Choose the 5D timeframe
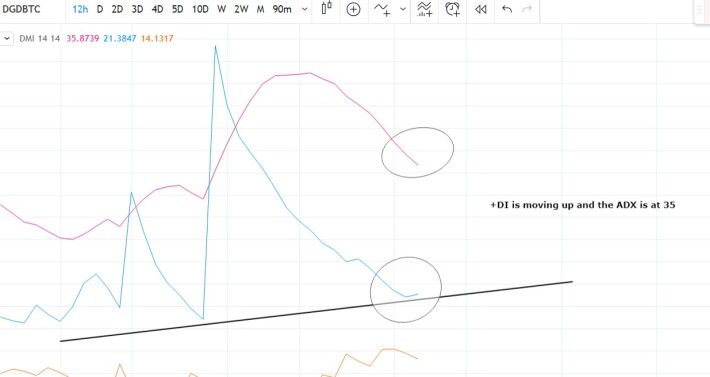The height and width of the screenshot is (377, 710). pos(178,9)
